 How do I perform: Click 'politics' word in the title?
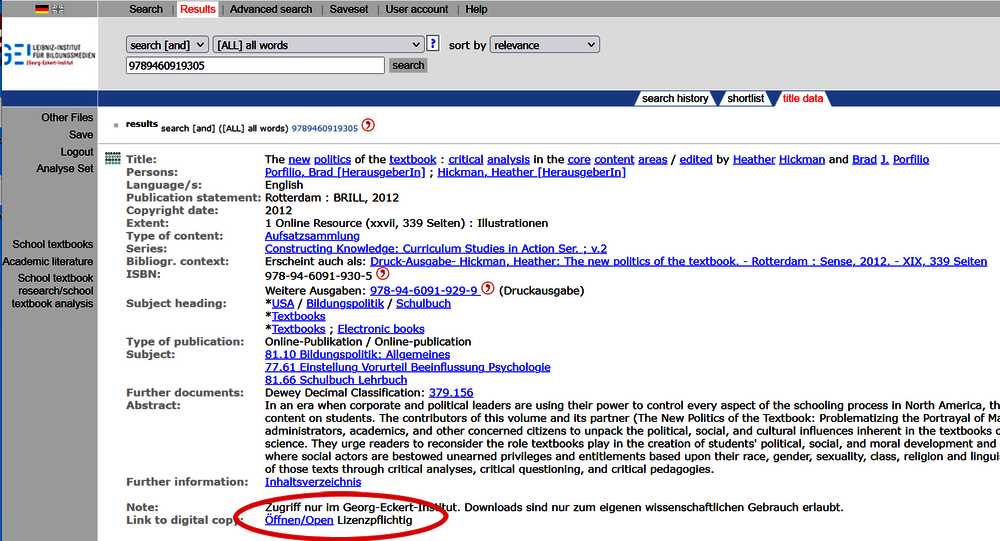coord(332,159)
